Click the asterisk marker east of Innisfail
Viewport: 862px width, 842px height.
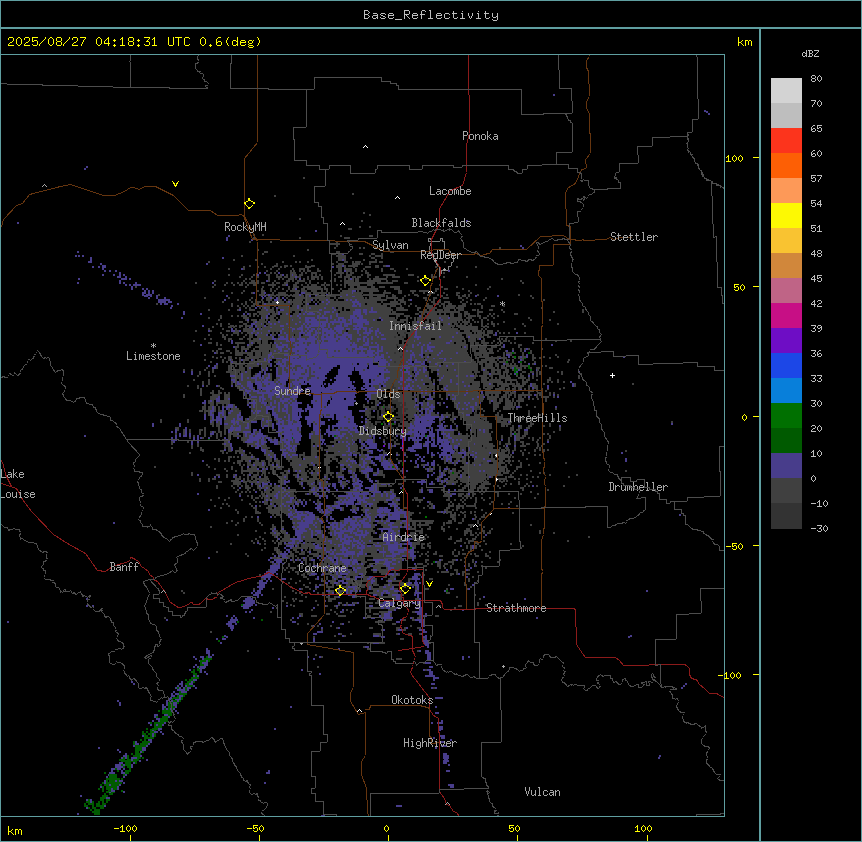[502, 304]
